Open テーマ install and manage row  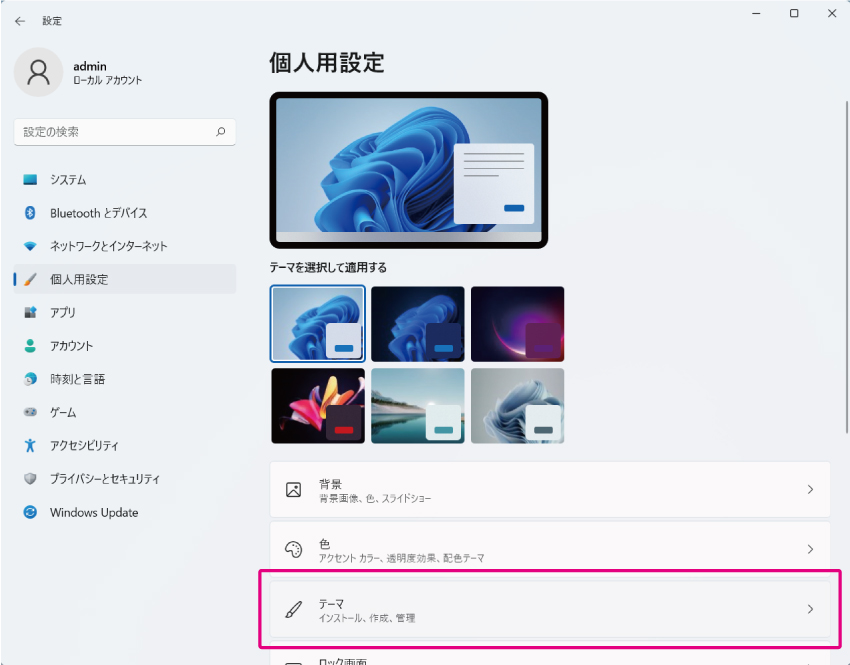click(x=550, y=609)
